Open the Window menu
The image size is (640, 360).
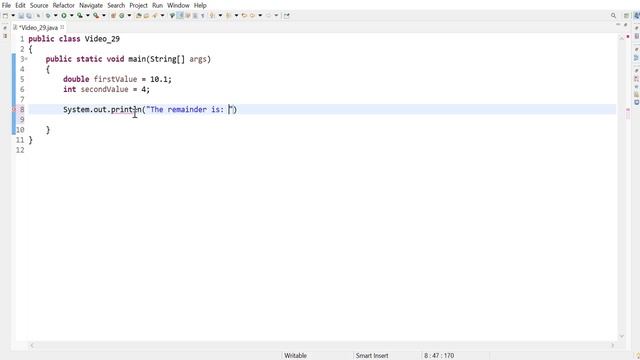pyautogui.click(x=178, y=5)
